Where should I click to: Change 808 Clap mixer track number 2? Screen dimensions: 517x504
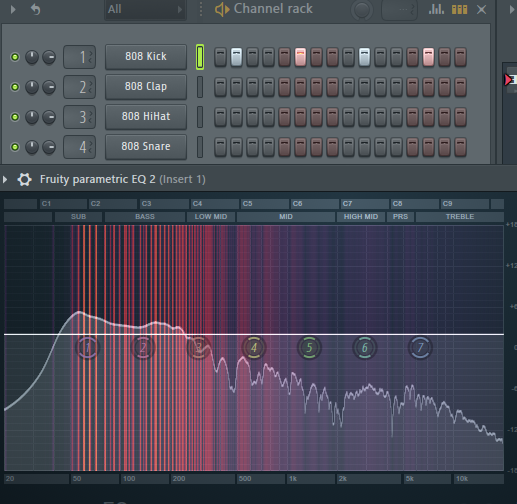(79, 87)
